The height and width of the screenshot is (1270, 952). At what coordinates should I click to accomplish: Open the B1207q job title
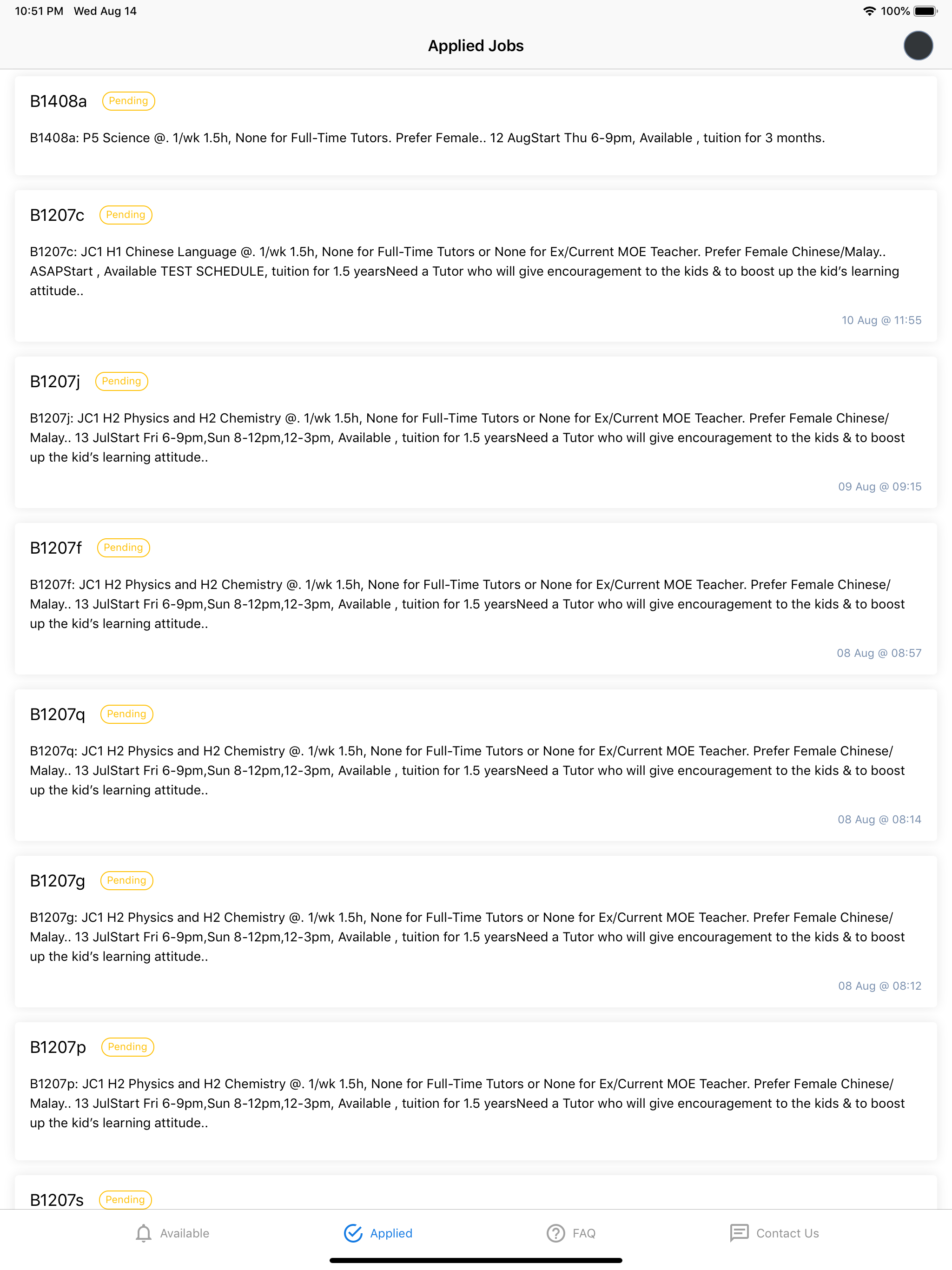(x=58, y=714)
